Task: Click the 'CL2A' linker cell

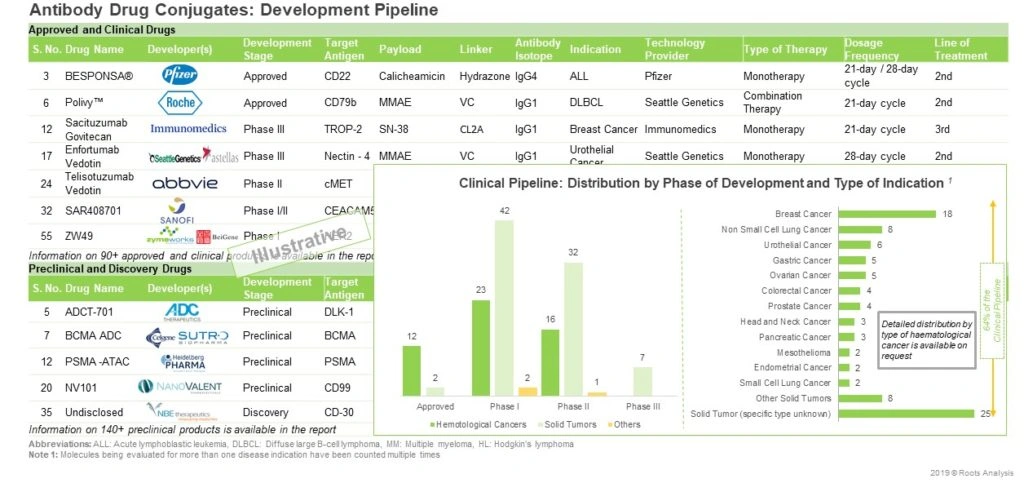Action: 473,129
